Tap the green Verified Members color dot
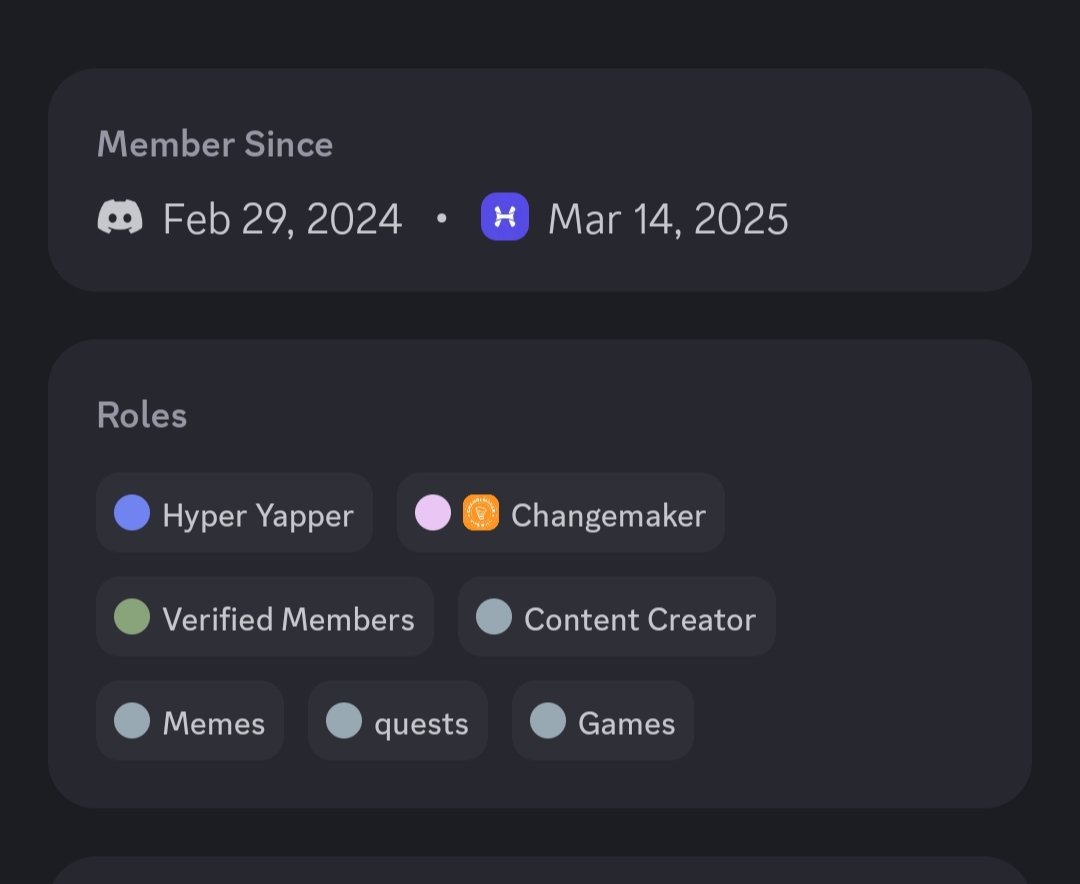Image resolution: width=1080 pixels, height=884 pixels. pos(132,616)
